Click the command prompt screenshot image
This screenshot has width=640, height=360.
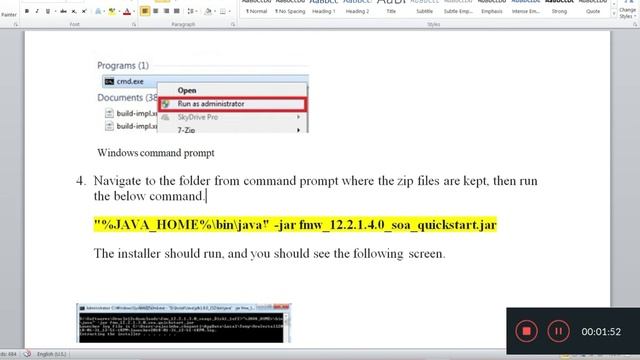(x=184, y=323)
